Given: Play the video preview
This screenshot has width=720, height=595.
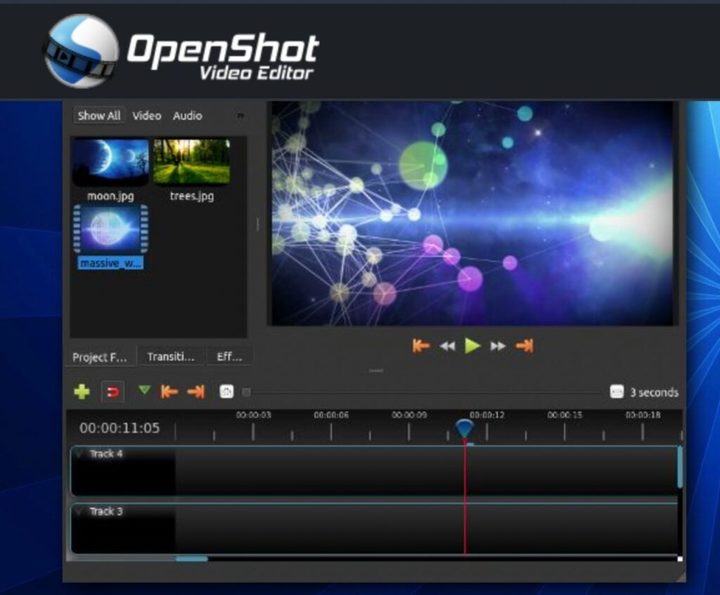Looking at the screenshot, I should 472,346.
